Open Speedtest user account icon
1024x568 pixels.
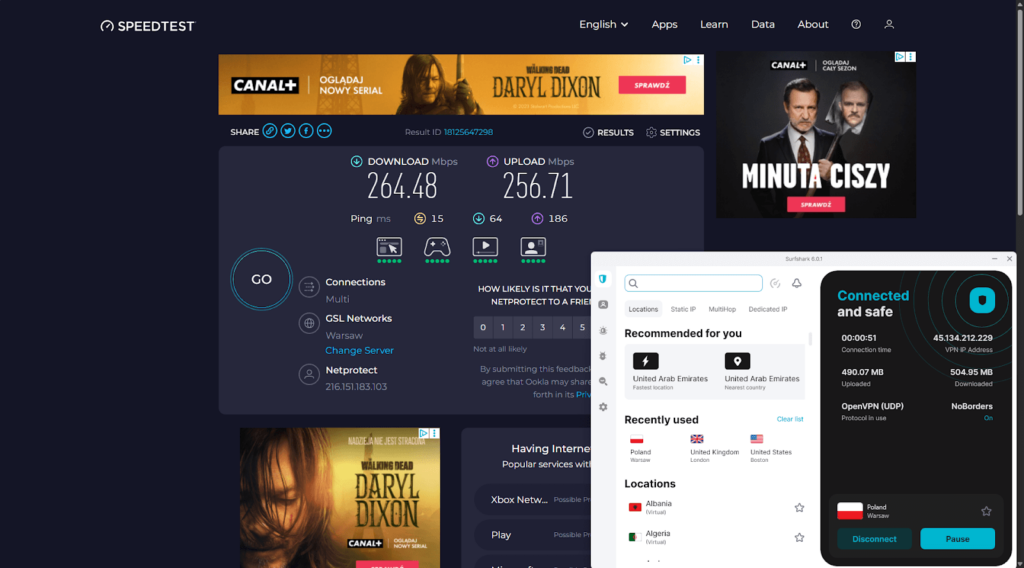click(x=889, y=24)
